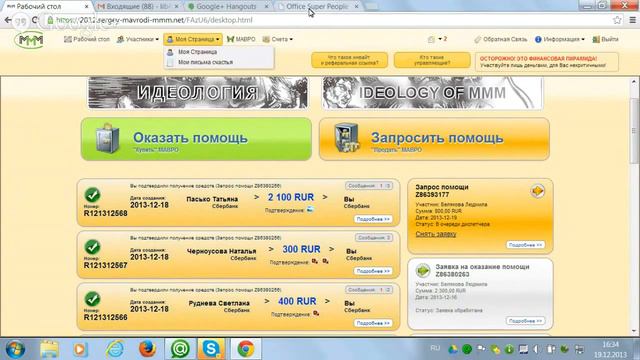Click the 300 RUR amount
640x360 pixels.
301,249
